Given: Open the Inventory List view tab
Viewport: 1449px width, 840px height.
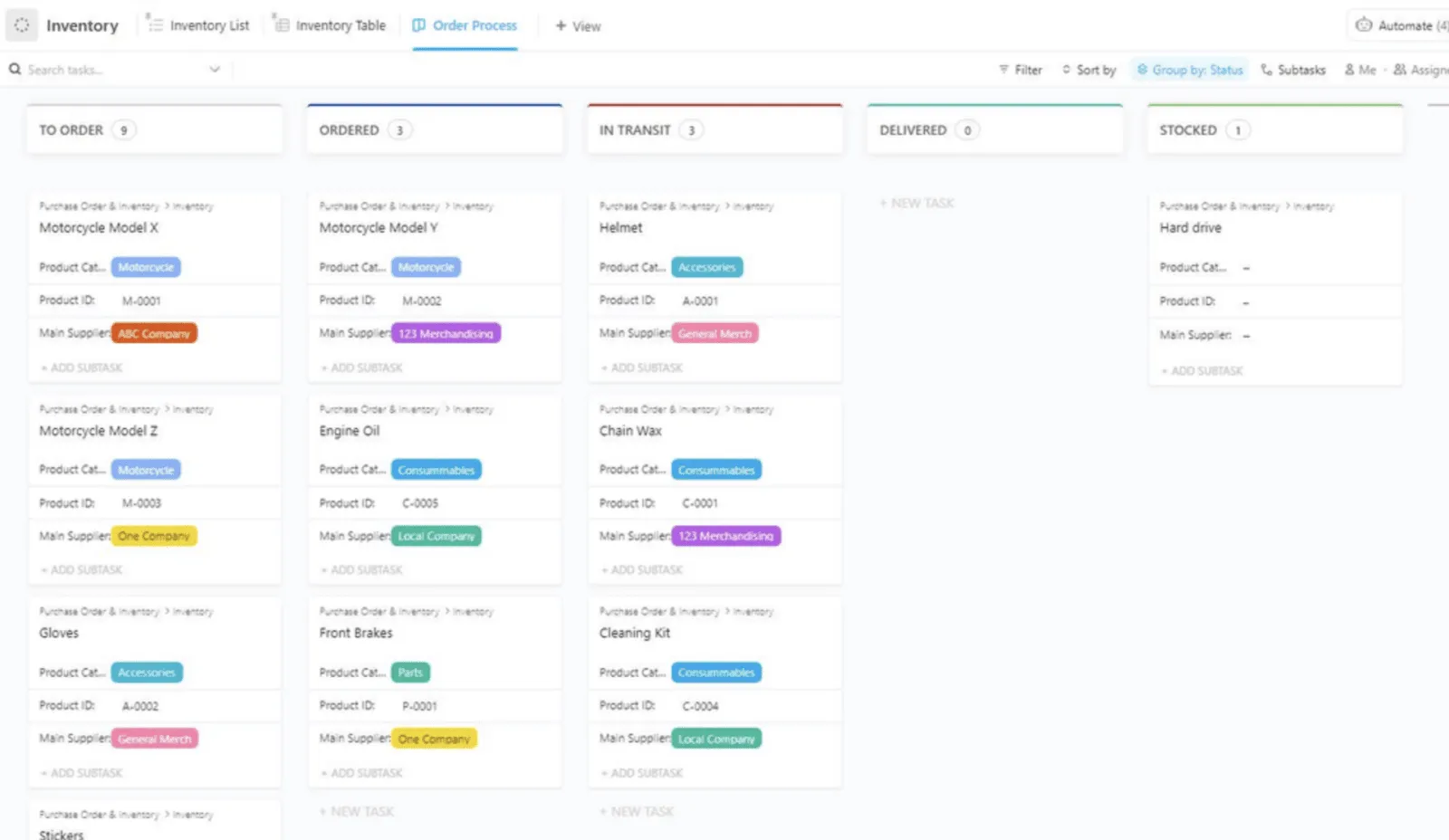Looking at the screenshot, I should (198, 25).
